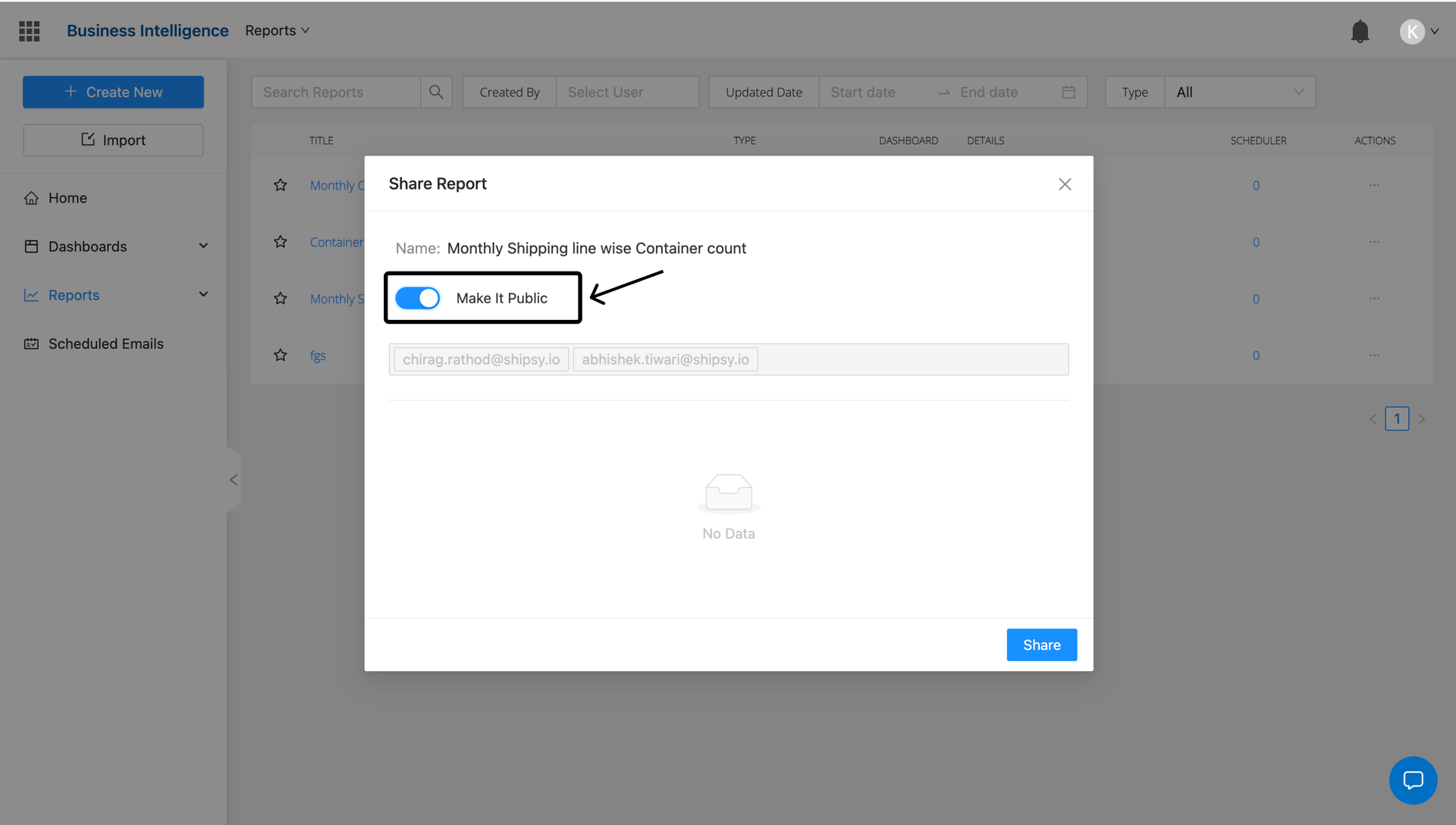This screenshot has width=1456, height=825.
Task: Star the fgs report row
Action: click(x=281, y=355)
